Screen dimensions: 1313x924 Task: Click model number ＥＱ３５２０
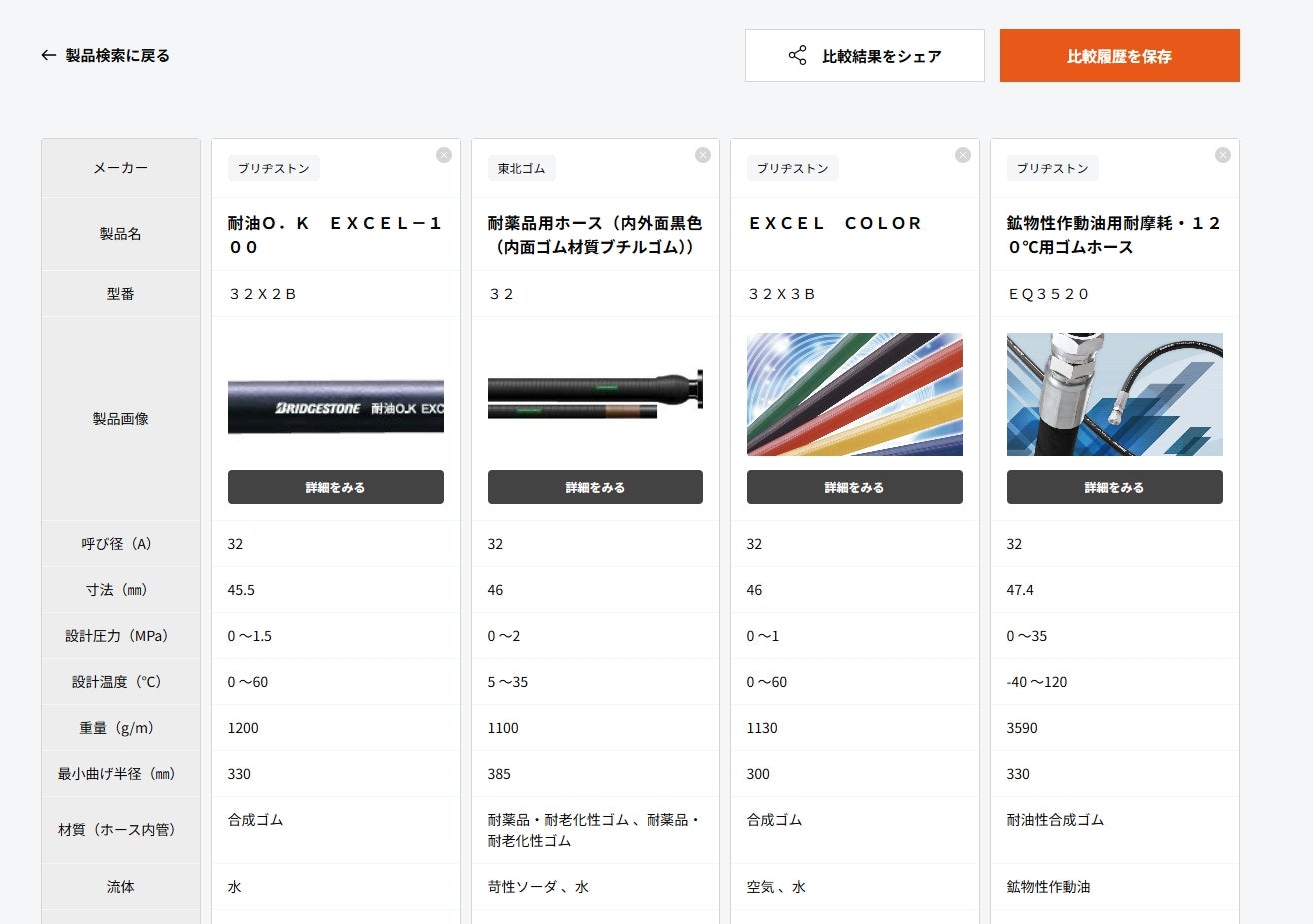point(1048,294)
